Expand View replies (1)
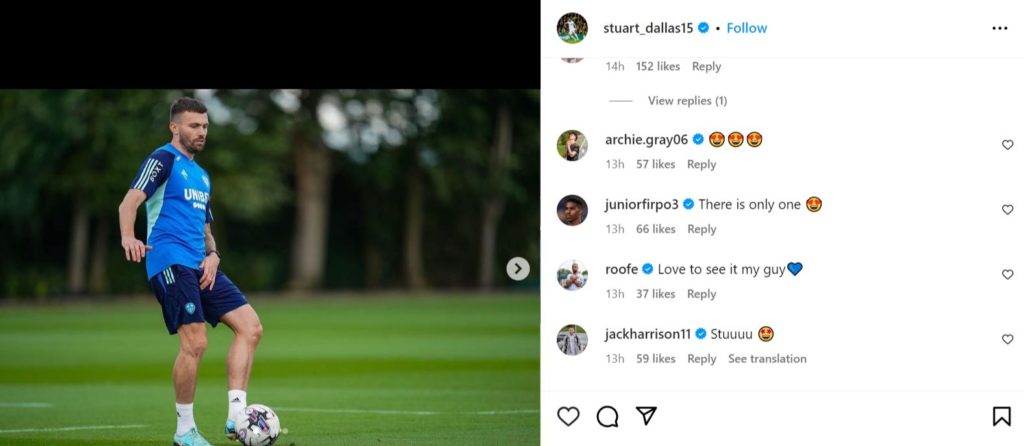The width and height of the screenshot is (1024, 446). pyautogui.click(x=687, y=101)
